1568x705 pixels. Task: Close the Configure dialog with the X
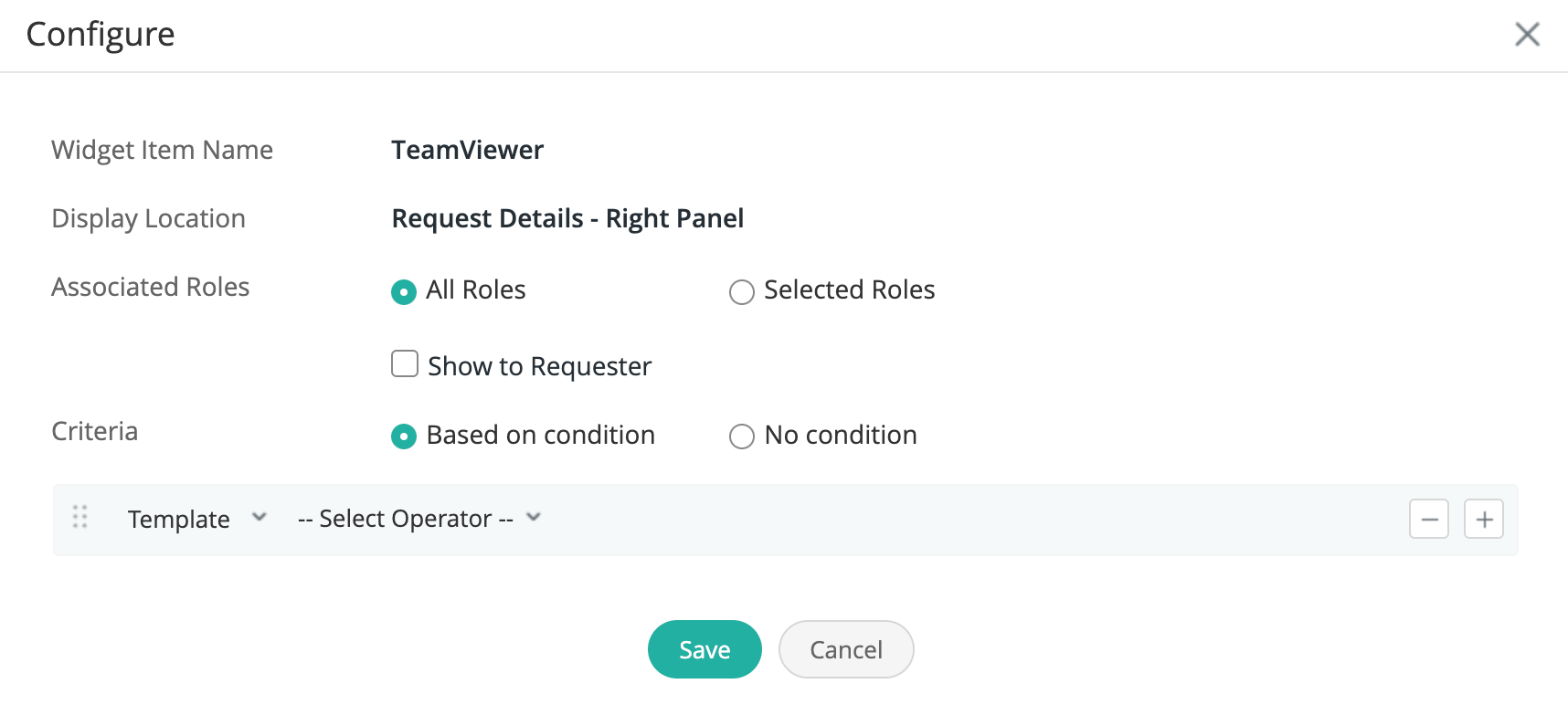pyautogui.click(x=1527, y=35)
